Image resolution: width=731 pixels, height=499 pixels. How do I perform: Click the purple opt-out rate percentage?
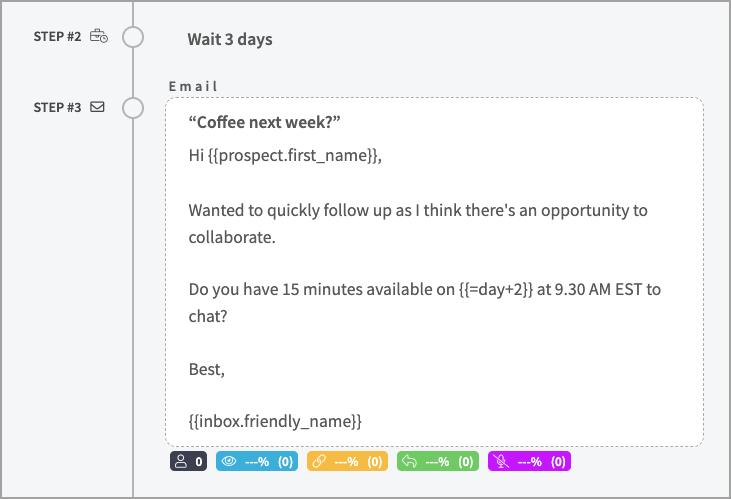coord(529,462)
